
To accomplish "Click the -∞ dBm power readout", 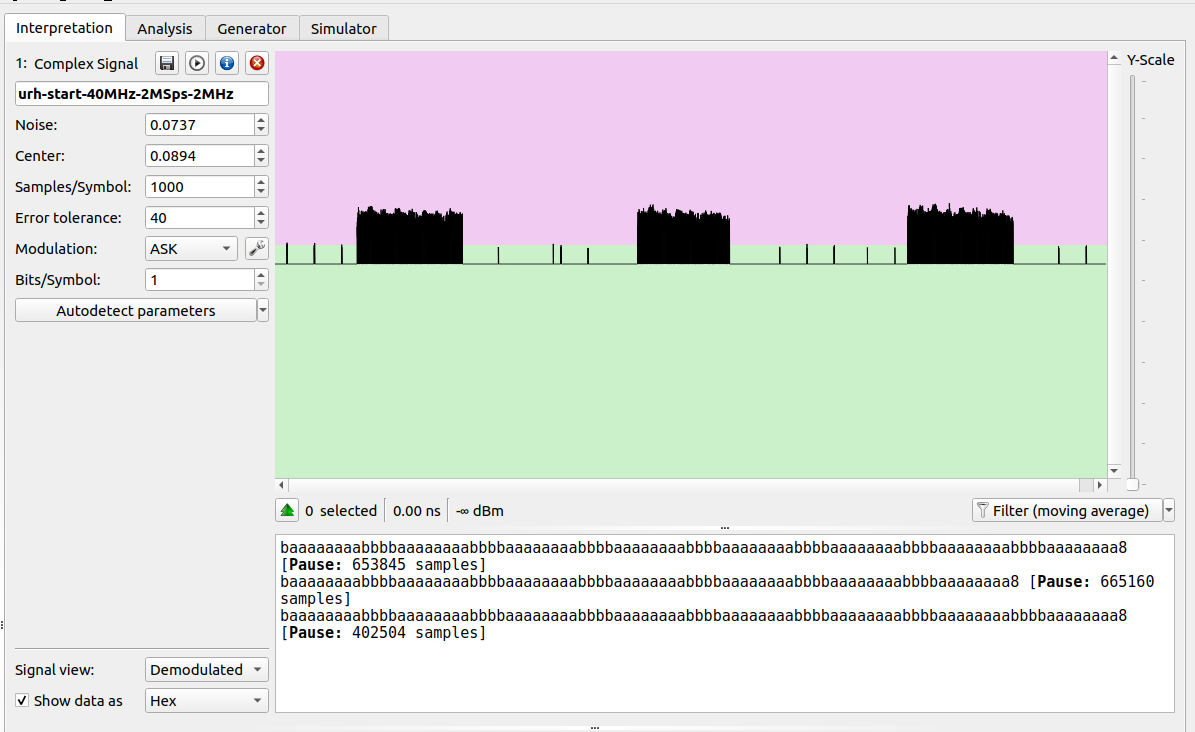I will 479,511.
